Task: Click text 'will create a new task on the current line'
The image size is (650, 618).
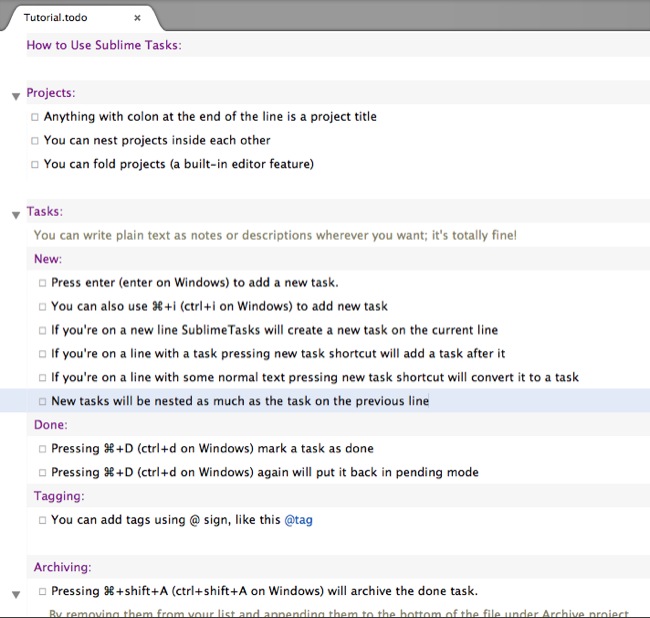Action: pyautogui.click(x=381, y=330)
